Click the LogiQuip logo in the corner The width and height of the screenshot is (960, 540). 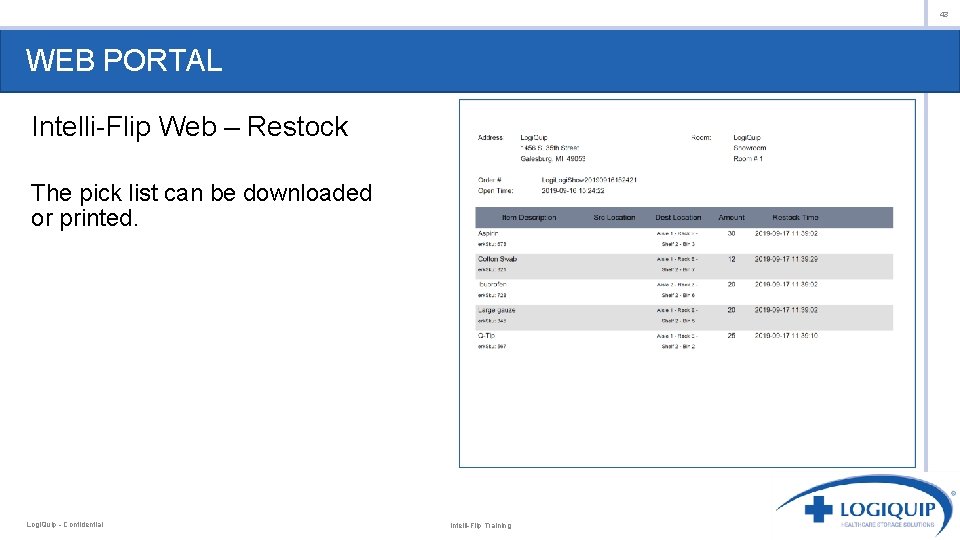tap(864, 506)
